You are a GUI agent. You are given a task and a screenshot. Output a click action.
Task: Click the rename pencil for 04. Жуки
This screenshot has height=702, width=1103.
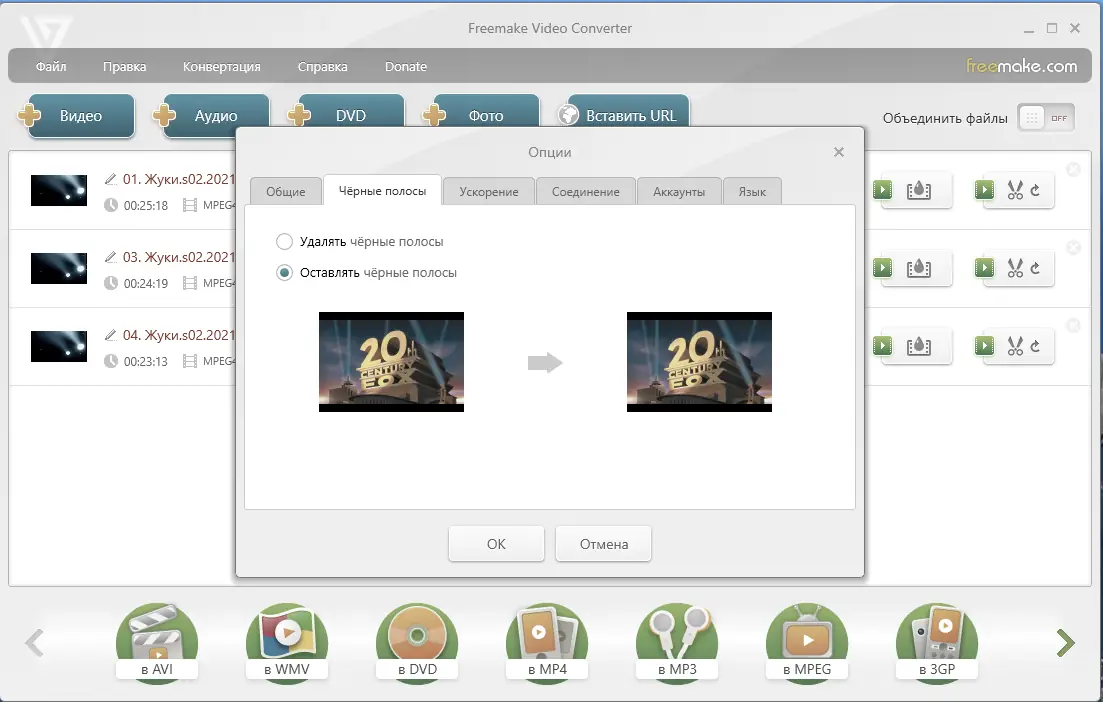pos(110,336)
